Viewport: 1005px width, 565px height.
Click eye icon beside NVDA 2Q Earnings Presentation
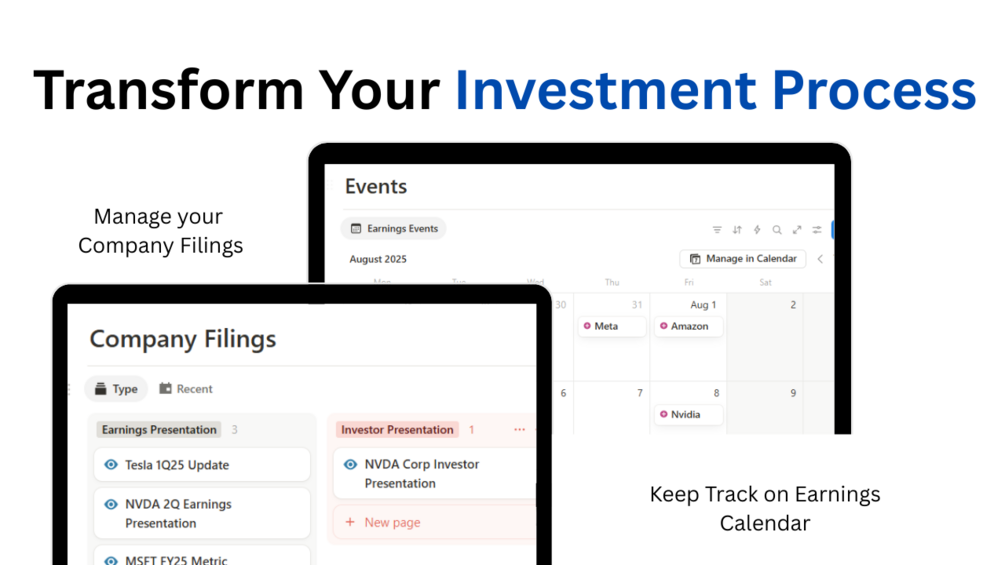(x=111, y=504)
